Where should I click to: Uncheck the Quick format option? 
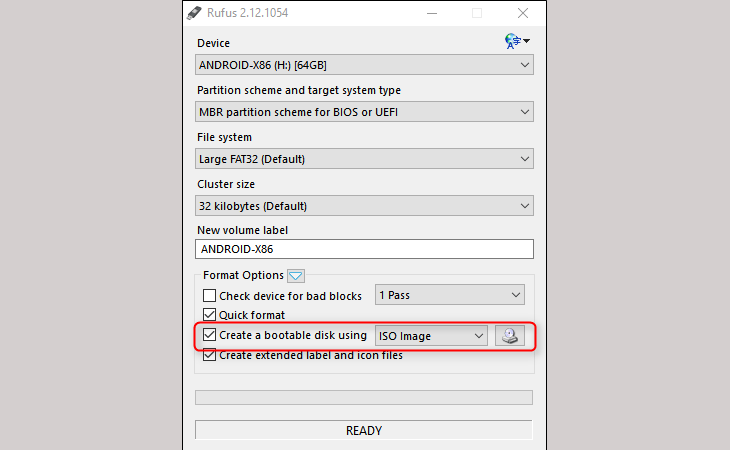[210, 315]
